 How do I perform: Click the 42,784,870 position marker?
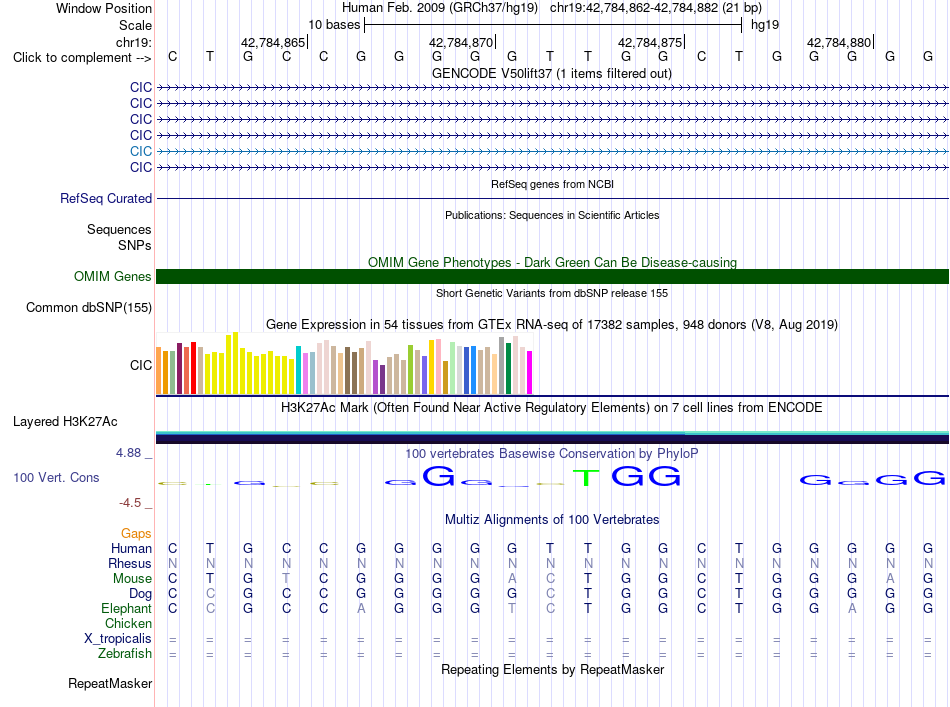point(462,42)
